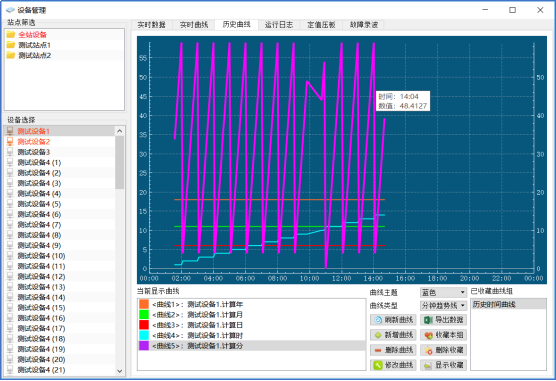
Task: Switch to the 实时数据 tab
Action: point(151,24)
